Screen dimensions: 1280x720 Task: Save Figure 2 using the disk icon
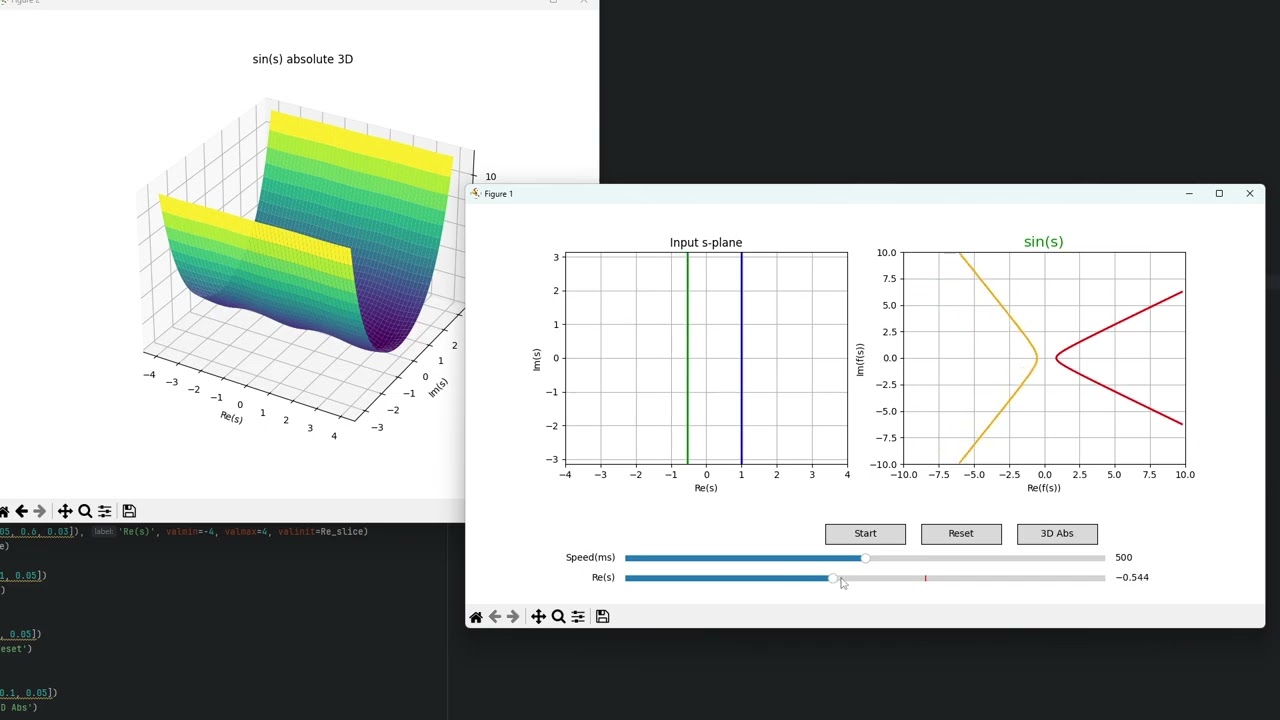point(129,511)
